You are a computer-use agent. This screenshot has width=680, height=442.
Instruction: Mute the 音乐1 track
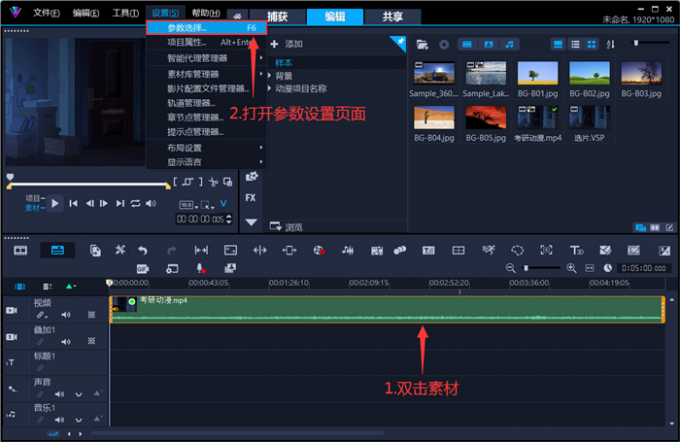[x=59, y=420]
